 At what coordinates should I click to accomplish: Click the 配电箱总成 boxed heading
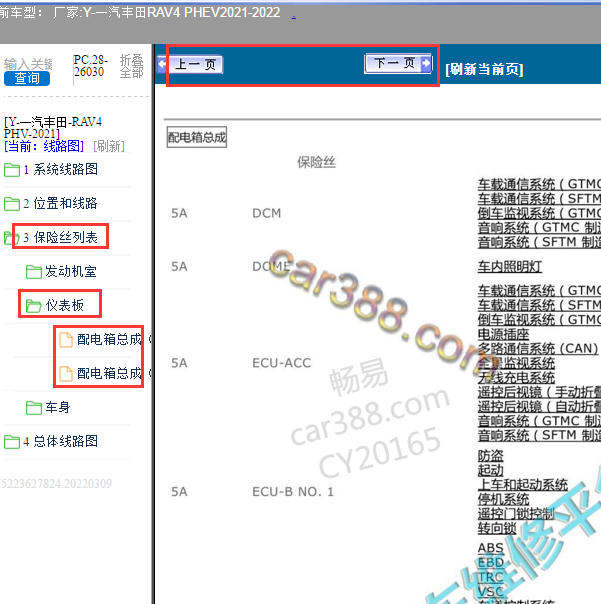coord(197,137)
